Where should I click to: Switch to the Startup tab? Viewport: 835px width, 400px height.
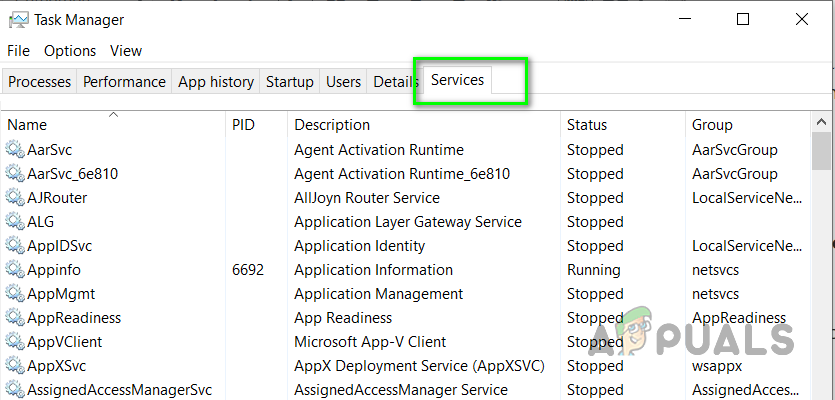tap(290, 82)
